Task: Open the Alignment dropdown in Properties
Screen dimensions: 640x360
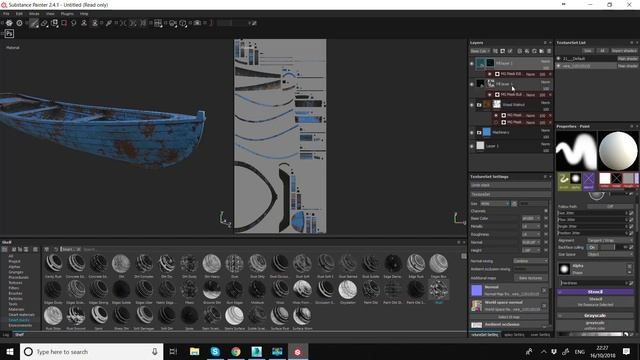Action: tap(610, 240)
